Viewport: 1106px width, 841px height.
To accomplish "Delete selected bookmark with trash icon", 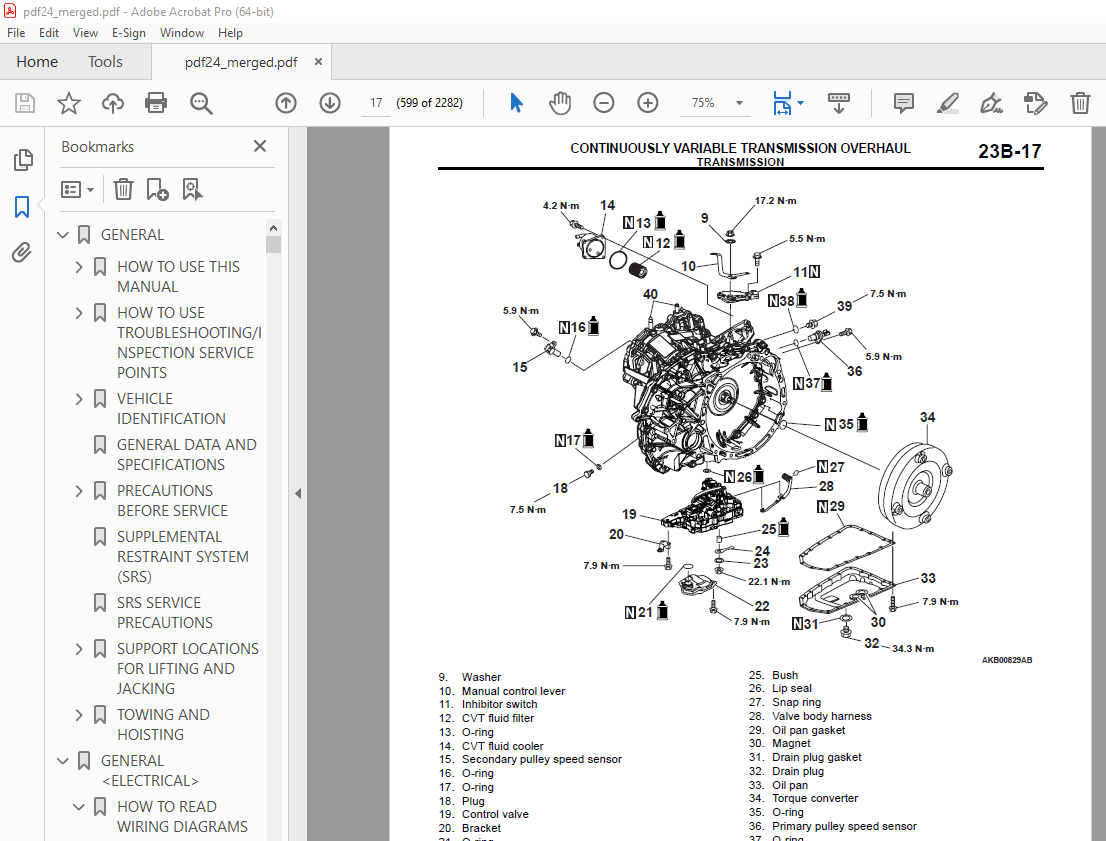I will [123, 189].
